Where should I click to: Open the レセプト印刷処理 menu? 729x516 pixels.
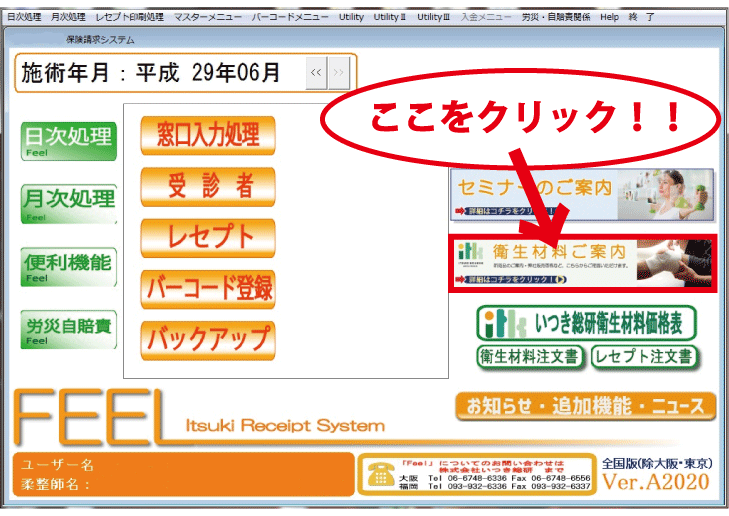(x=129, y=17)
